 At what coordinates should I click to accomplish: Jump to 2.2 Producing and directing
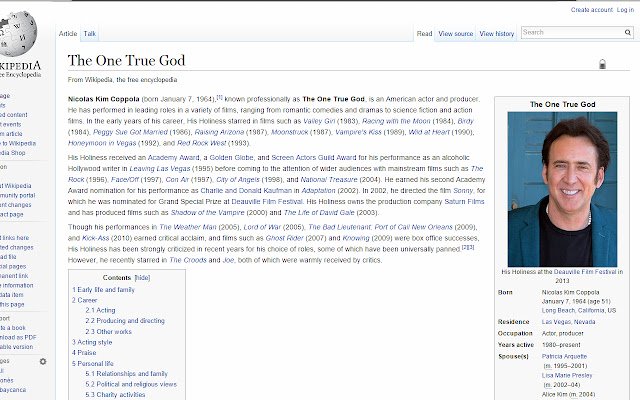click(125, 321)
